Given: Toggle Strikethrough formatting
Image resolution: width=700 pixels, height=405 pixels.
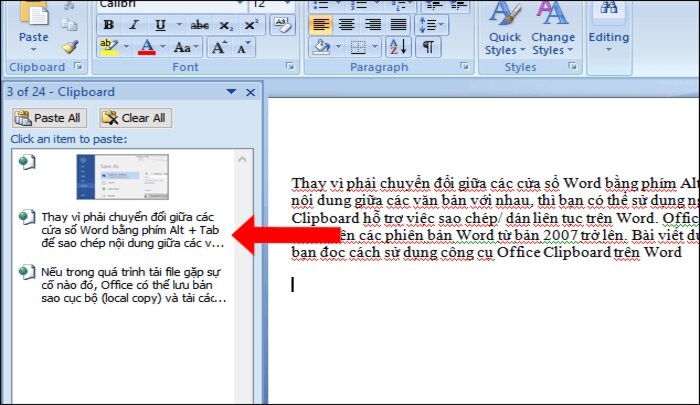Looking at the screenshot, I should point(199,25).
